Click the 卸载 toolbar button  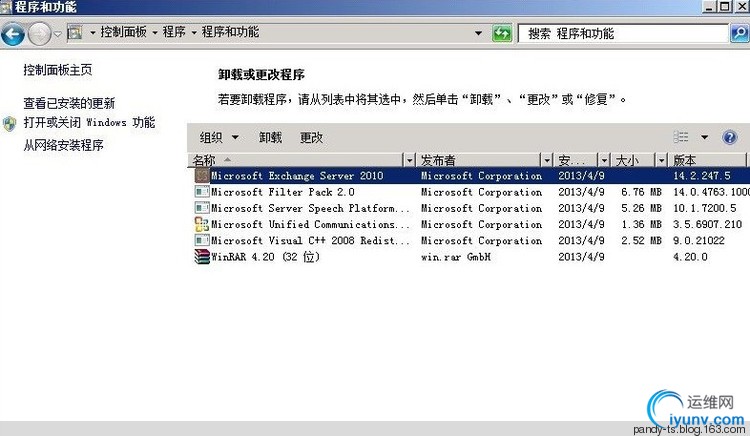click(270, 138)
